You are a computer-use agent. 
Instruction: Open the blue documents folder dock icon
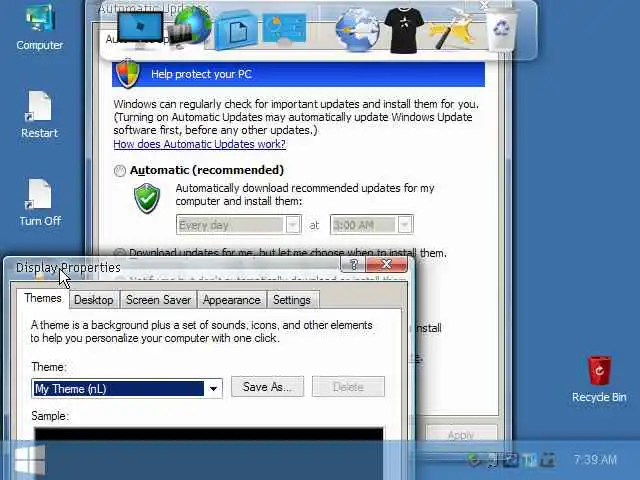point(236,31)
